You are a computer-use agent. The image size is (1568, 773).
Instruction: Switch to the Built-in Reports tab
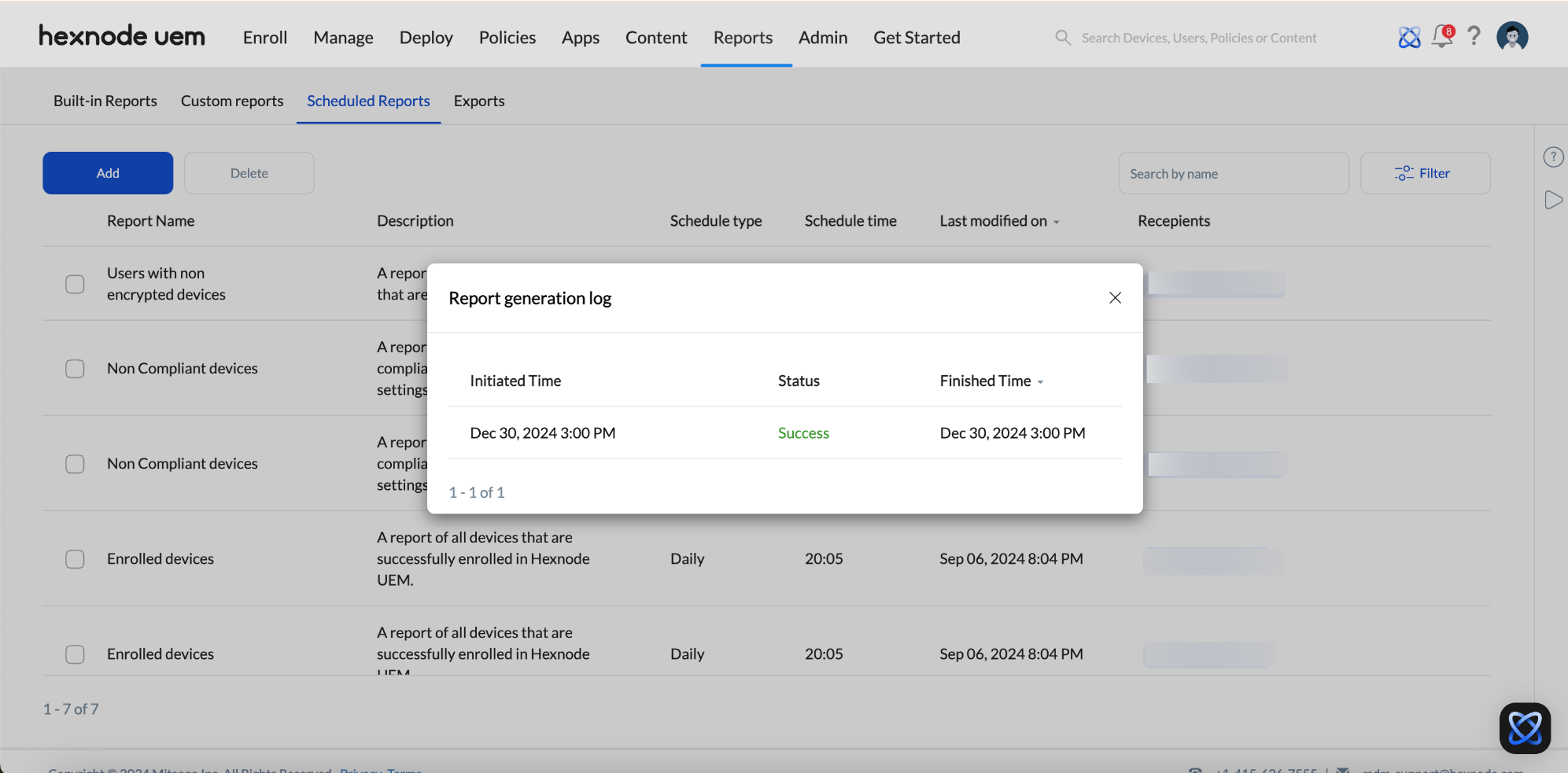(x=105, y=101)
